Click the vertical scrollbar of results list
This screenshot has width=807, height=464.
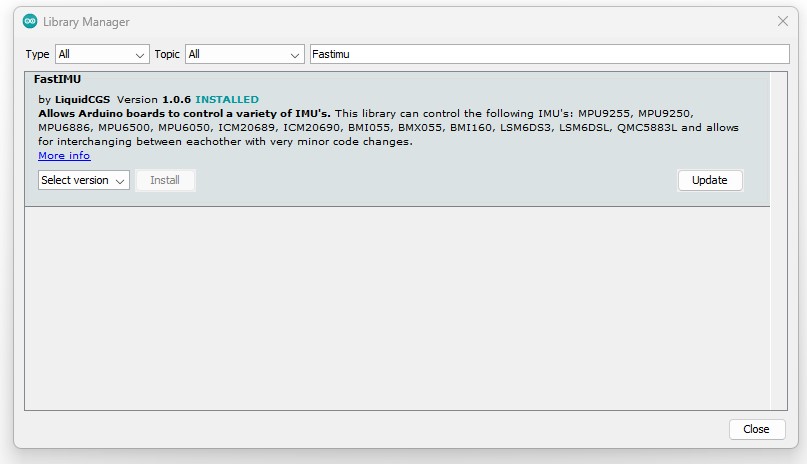pos(778,241)
